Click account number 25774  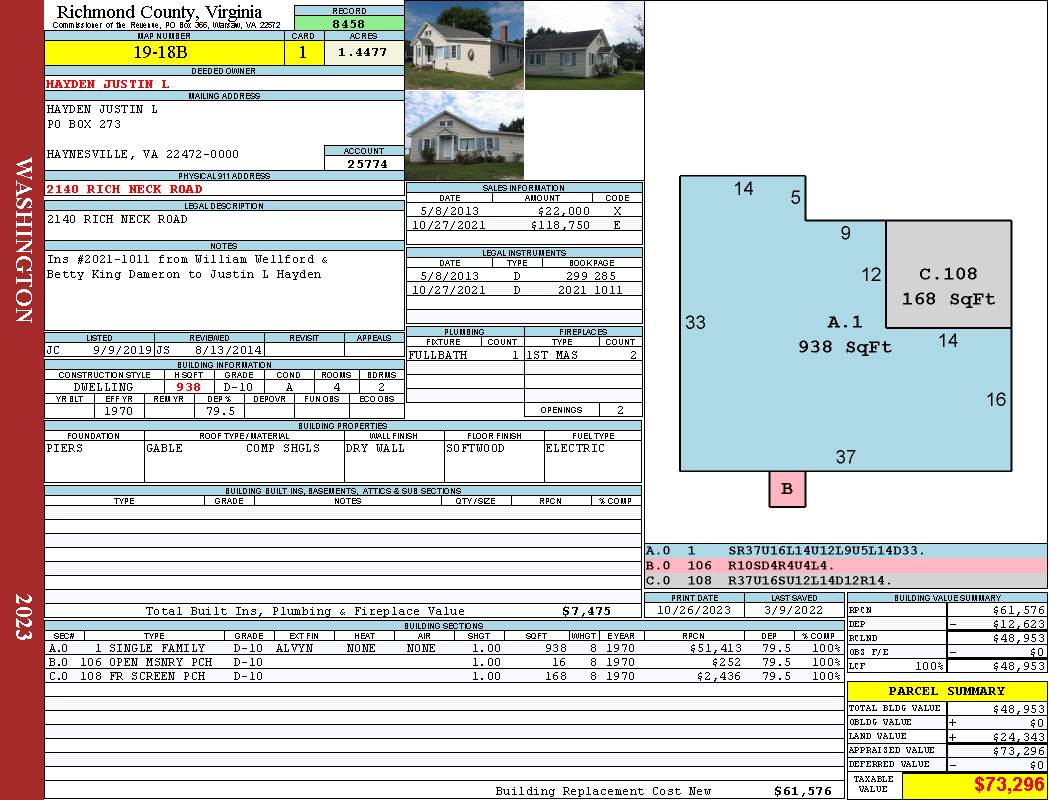[x=367, y=163]
